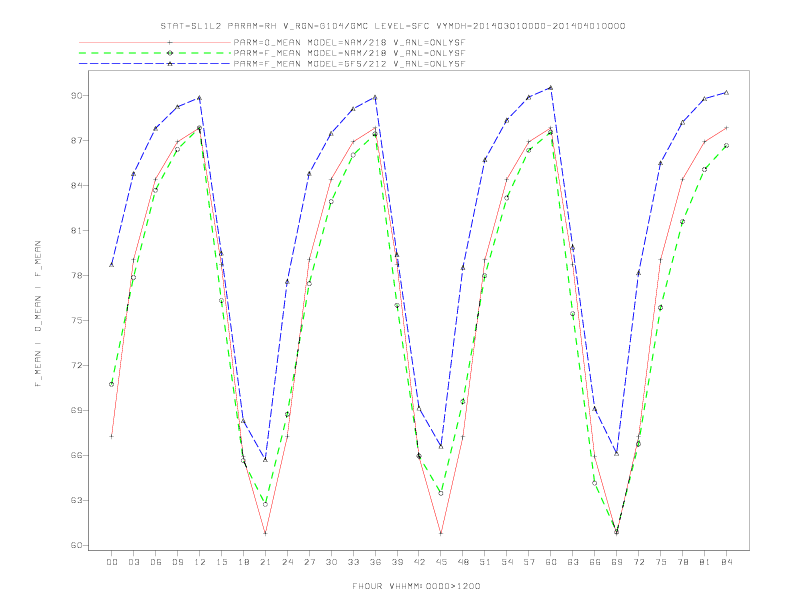Click the y-axis tick value 63

coord(76,500)
